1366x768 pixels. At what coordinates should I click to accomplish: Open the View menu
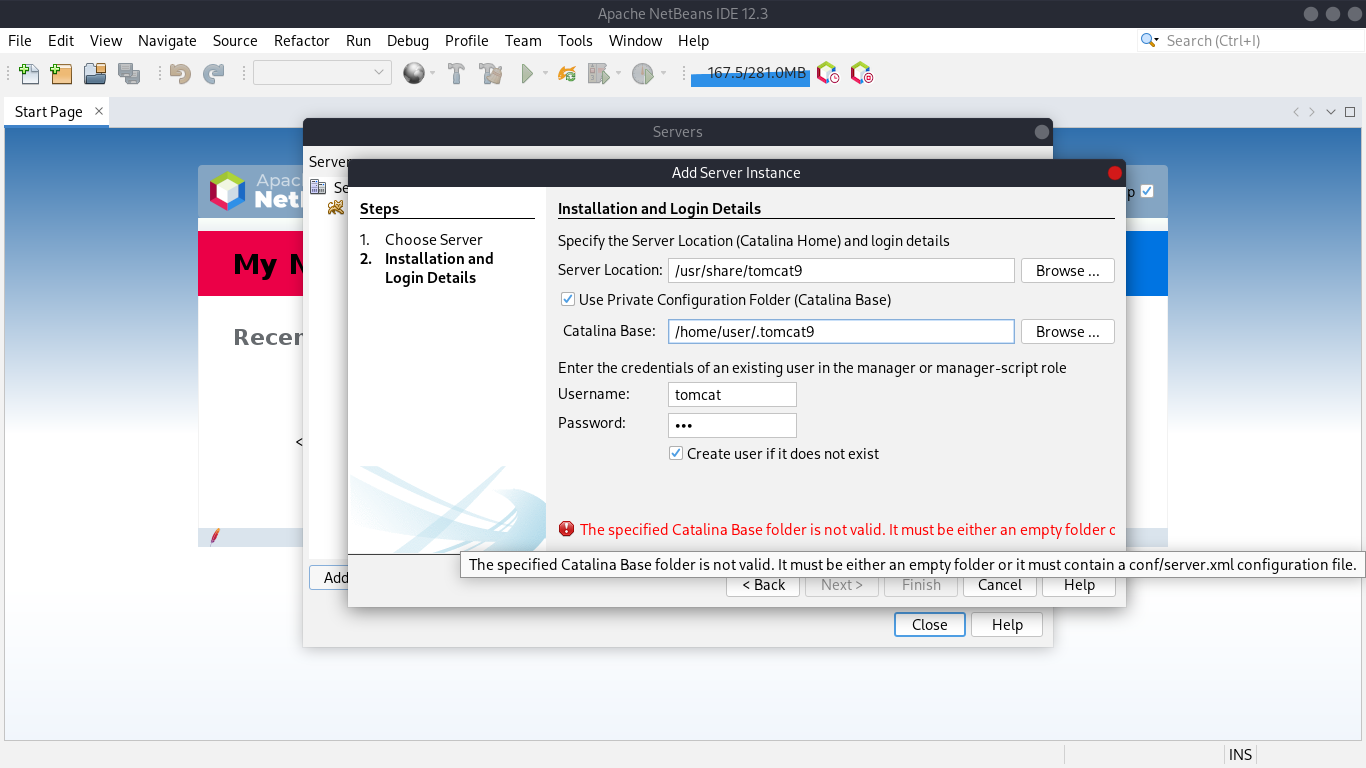[106, 41]
